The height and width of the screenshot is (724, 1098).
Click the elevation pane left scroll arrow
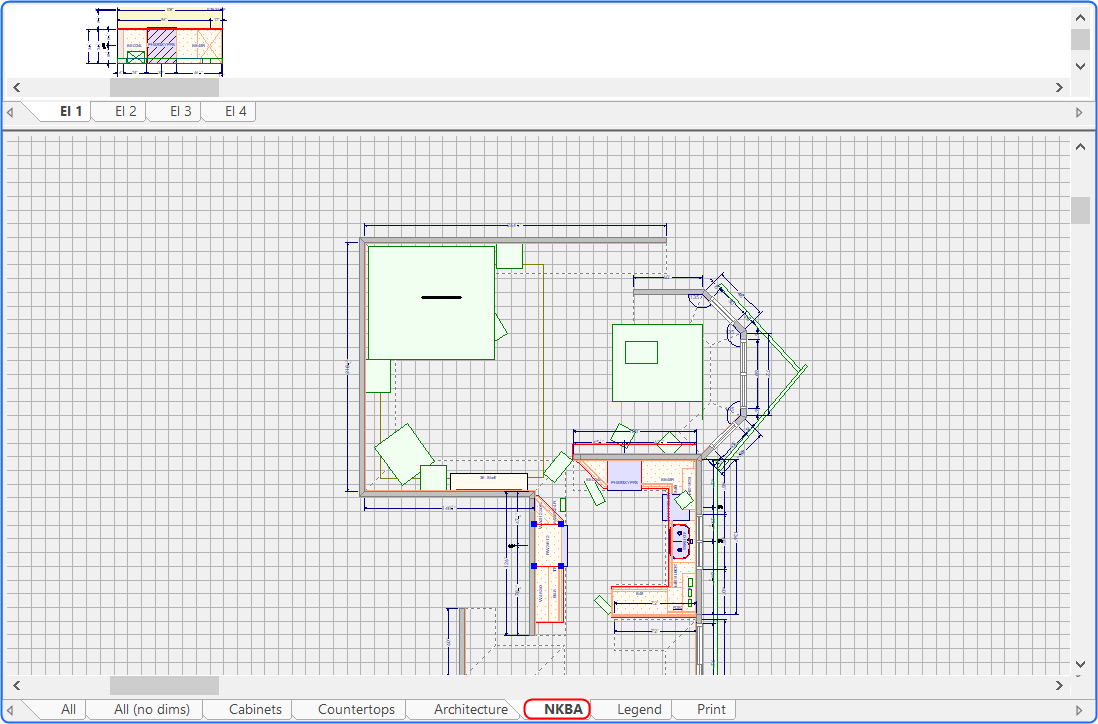(17, 88)
